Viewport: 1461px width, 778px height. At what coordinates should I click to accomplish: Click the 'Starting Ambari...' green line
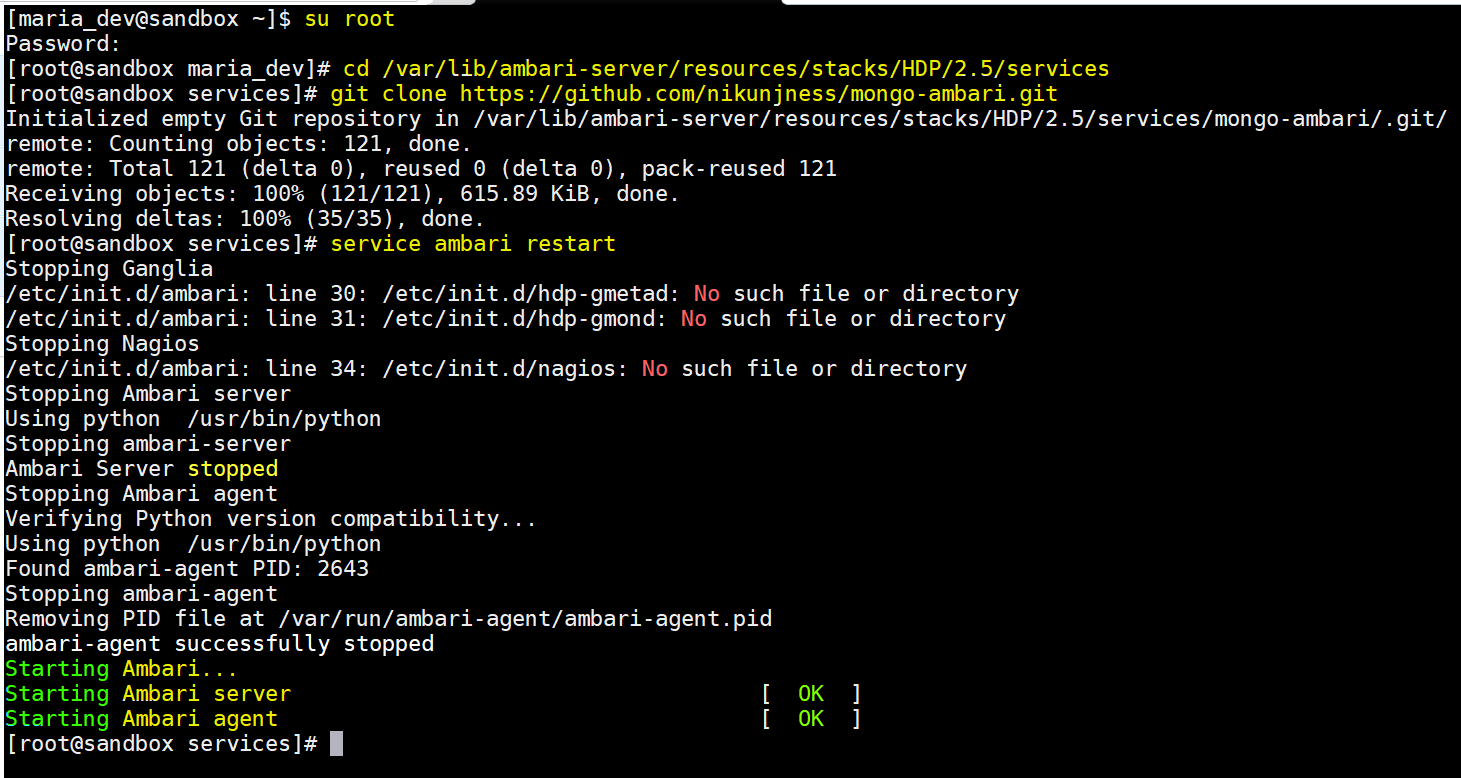122,669
